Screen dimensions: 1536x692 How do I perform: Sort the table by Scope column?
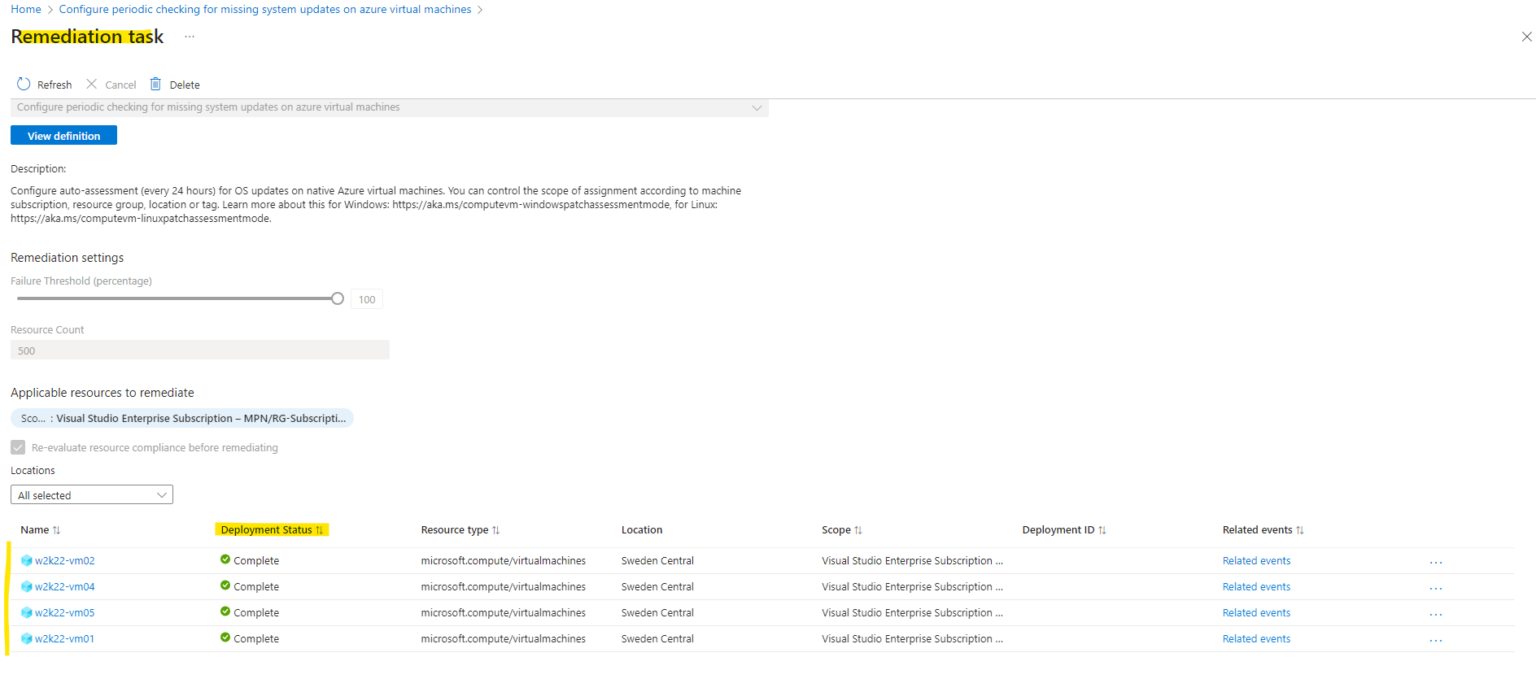pos(842,530)
